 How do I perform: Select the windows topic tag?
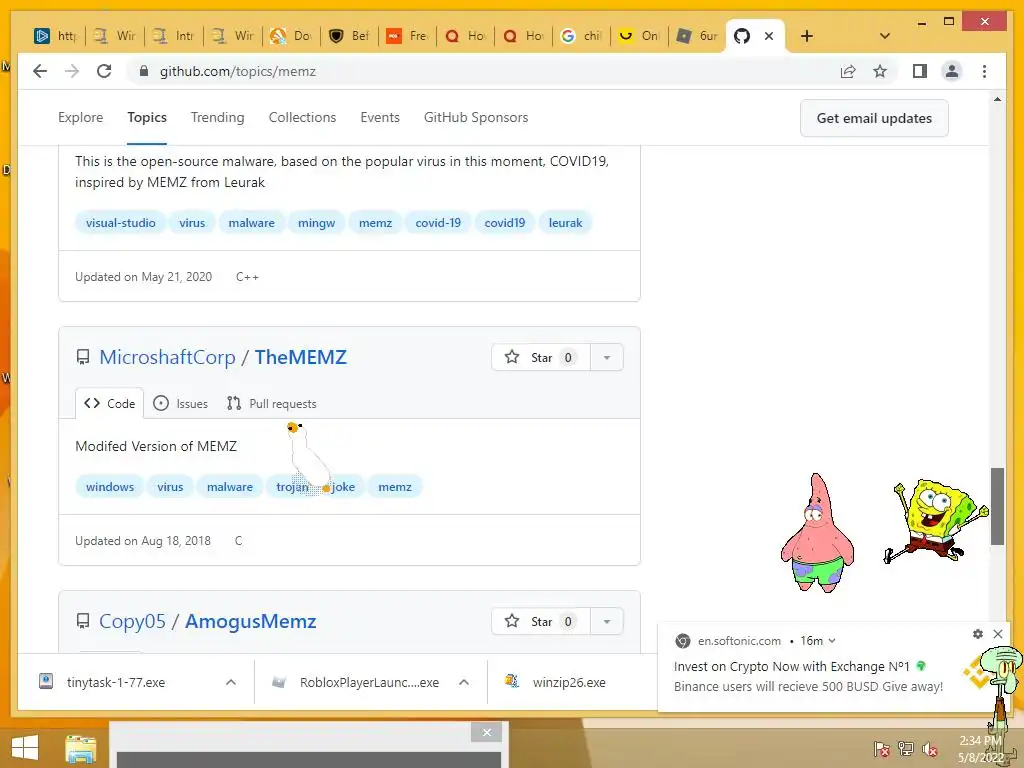pyautogui.click(x=110, y=487)
